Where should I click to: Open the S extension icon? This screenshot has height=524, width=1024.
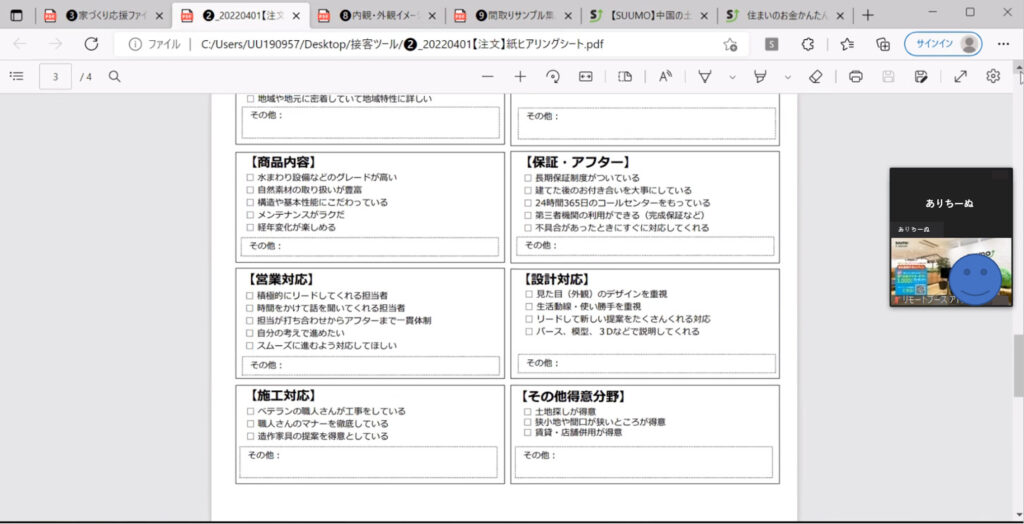tap(772, 44)
